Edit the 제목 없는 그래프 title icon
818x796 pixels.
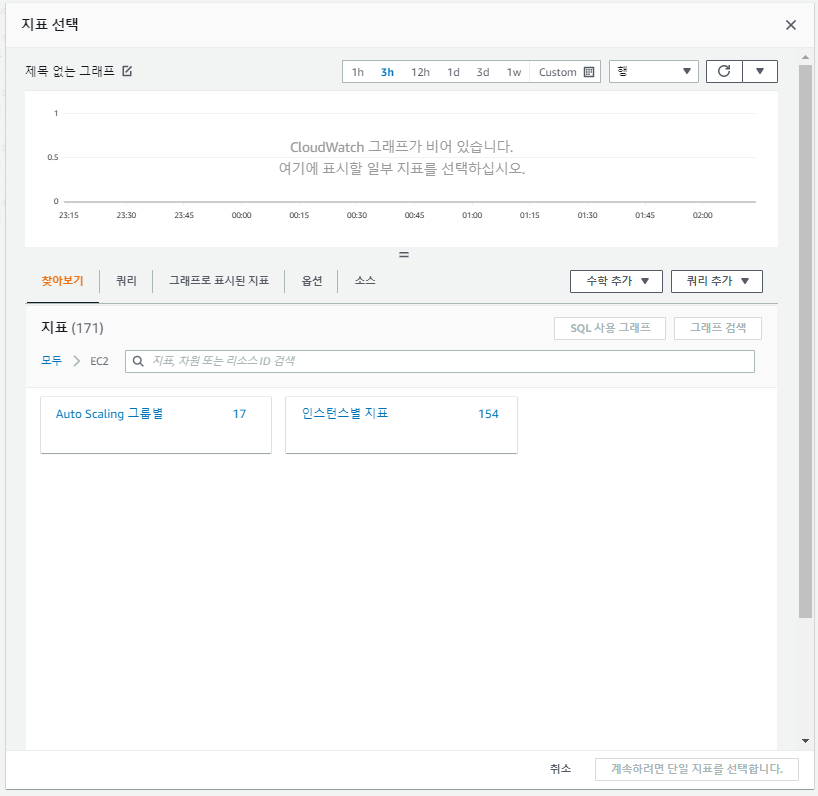[127, 71]
